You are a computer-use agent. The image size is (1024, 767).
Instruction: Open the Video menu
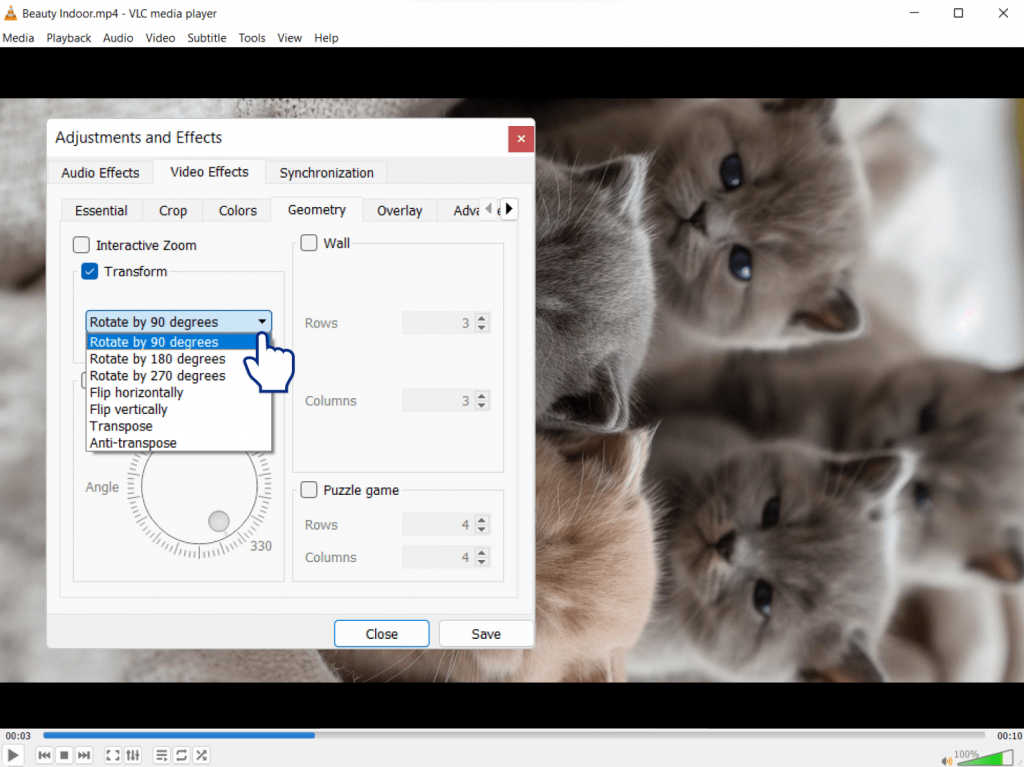[160, 38]
